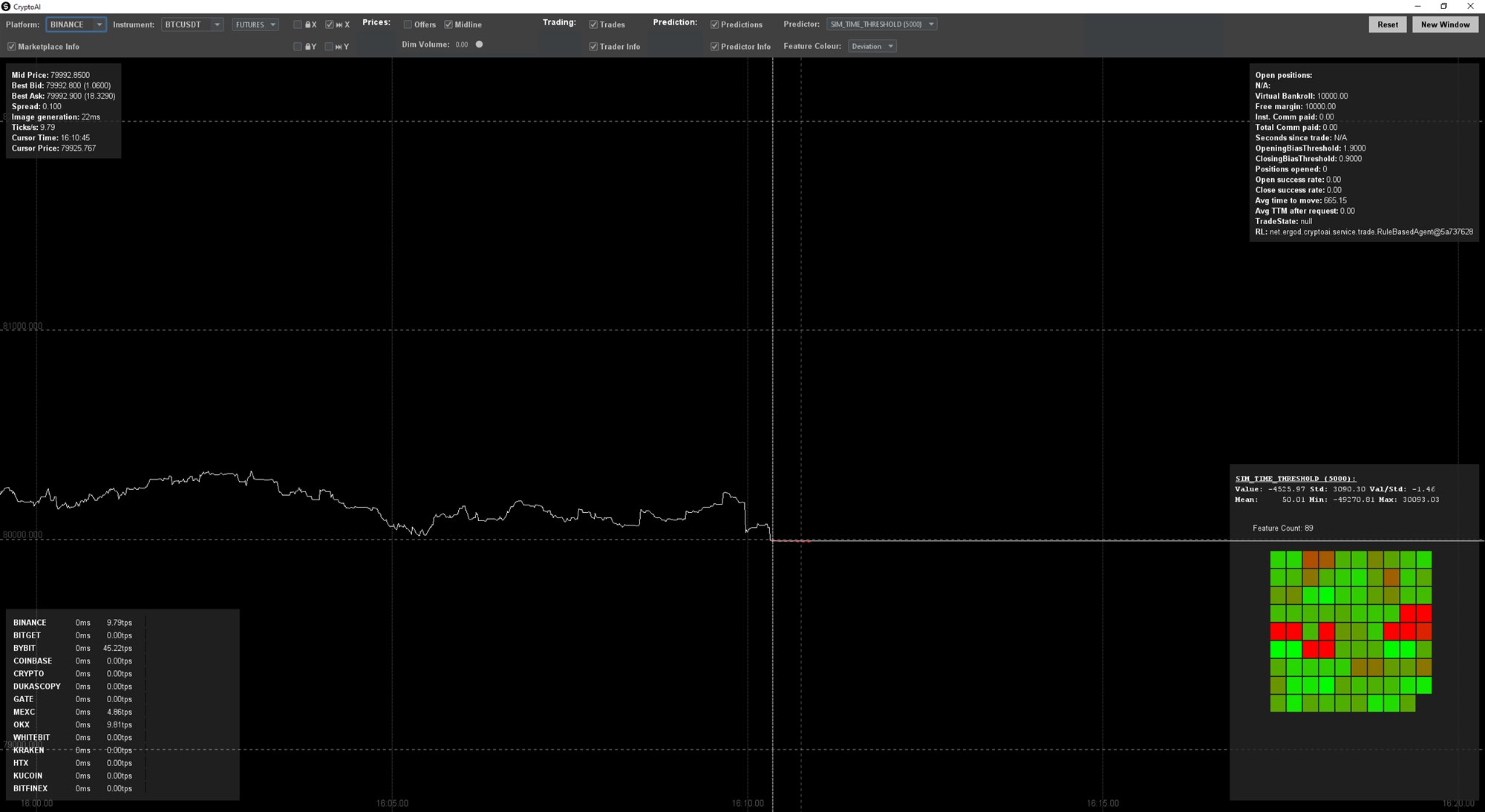1485x812 pixels.
Task: Click the Feature Count: 89 label
Action: [1283, 528]
